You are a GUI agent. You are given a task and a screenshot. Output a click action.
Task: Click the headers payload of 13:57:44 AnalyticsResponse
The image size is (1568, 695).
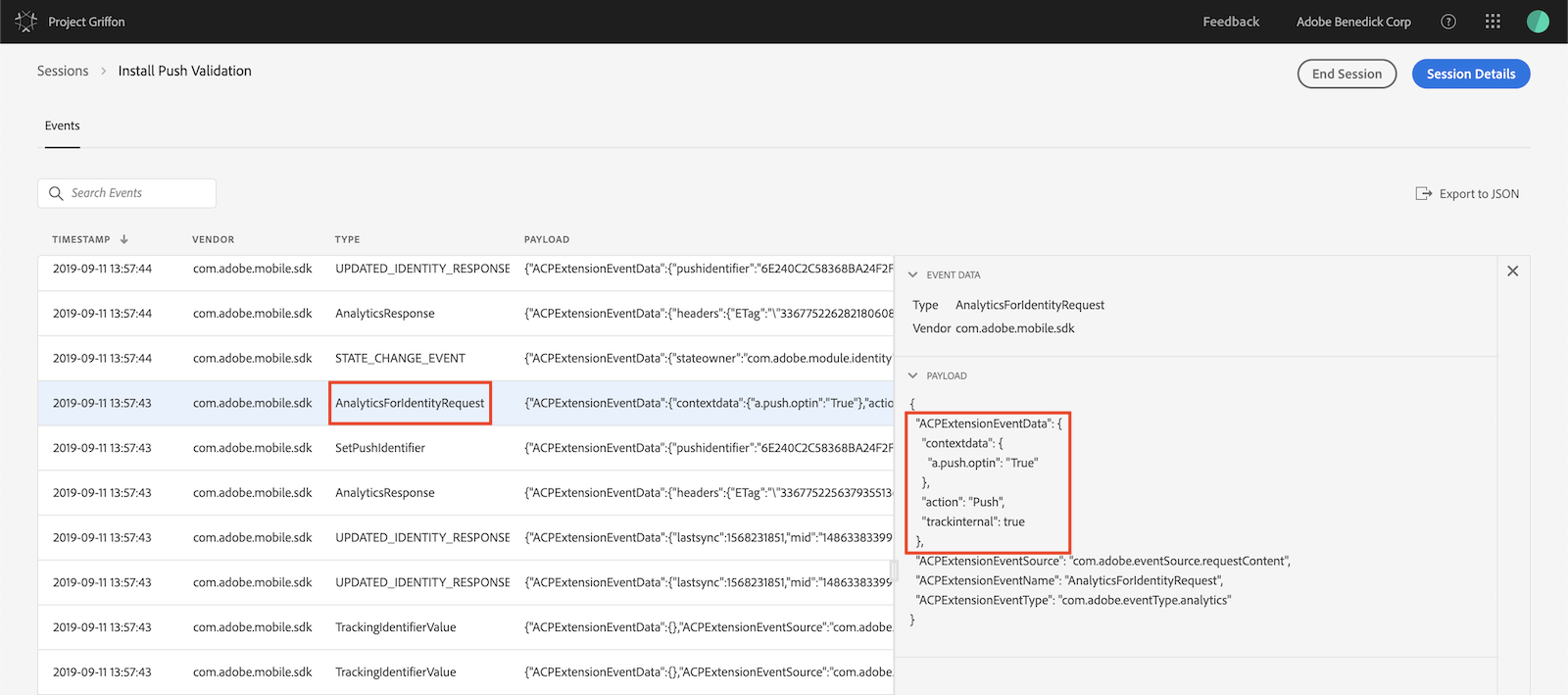point(709,314)
